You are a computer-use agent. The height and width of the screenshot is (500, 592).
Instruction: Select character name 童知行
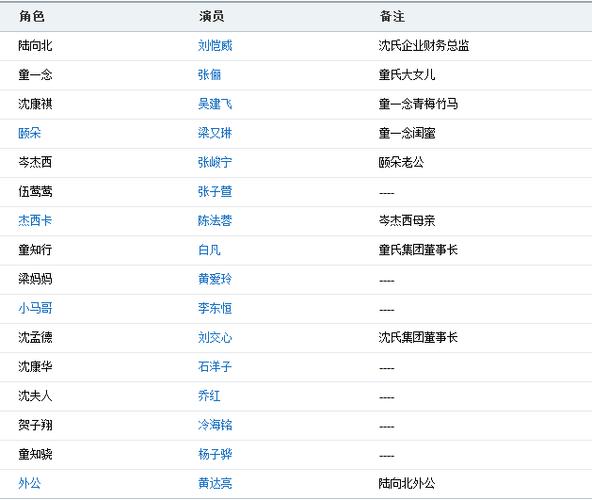click(35, 250)
